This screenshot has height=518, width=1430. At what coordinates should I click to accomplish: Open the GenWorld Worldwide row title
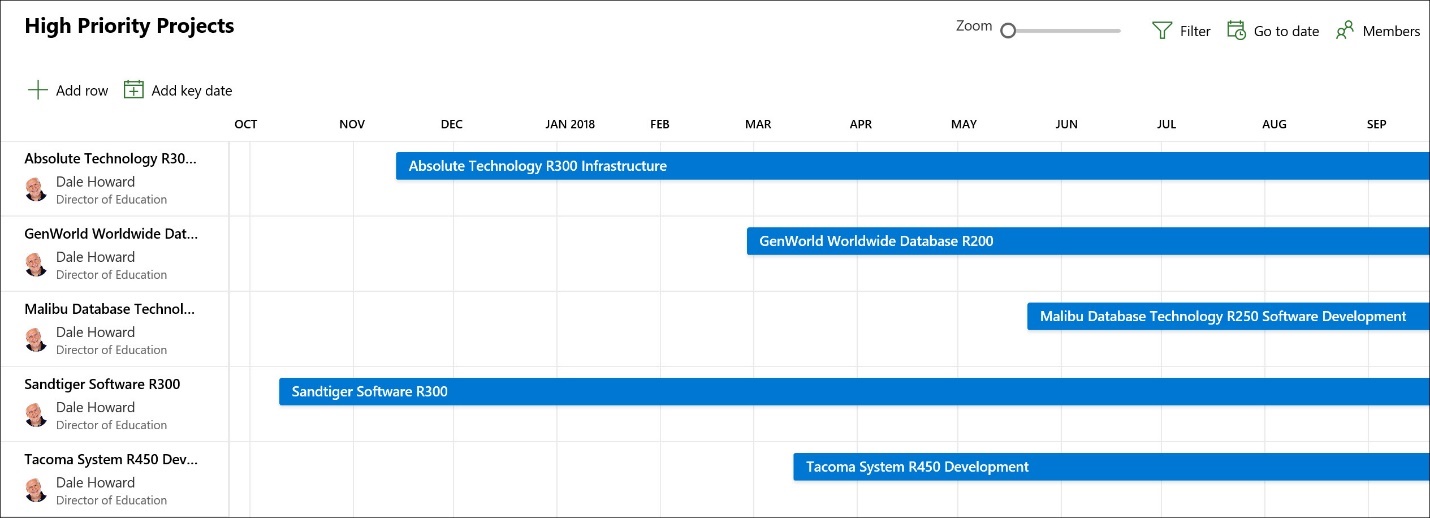(111, 234)
